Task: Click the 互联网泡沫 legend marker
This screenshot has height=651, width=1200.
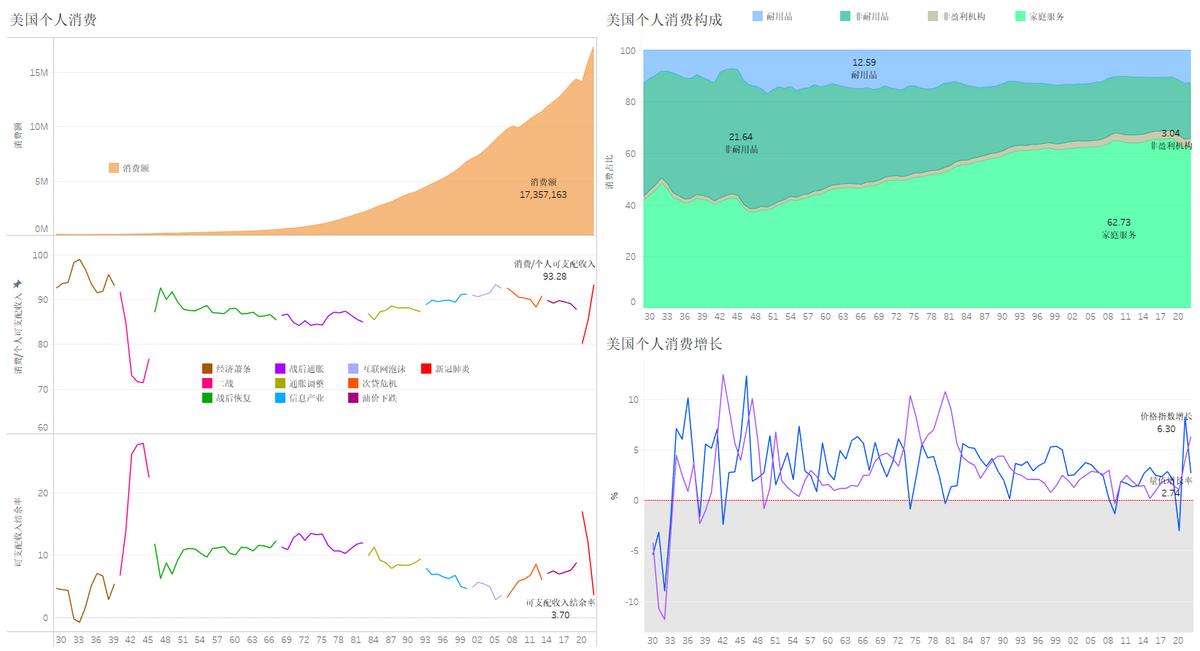Action: coord(352,368)
